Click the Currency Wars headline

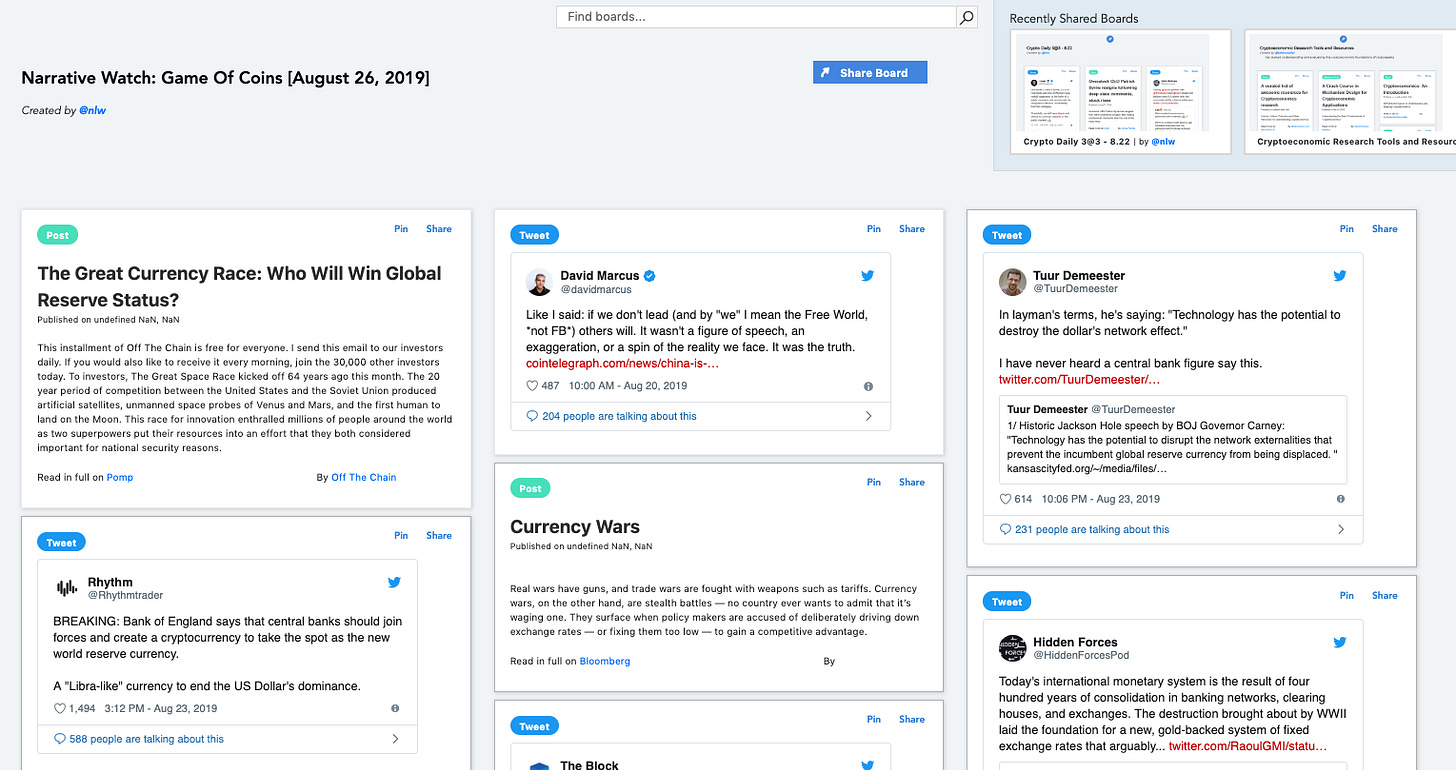tap(575, 527)
